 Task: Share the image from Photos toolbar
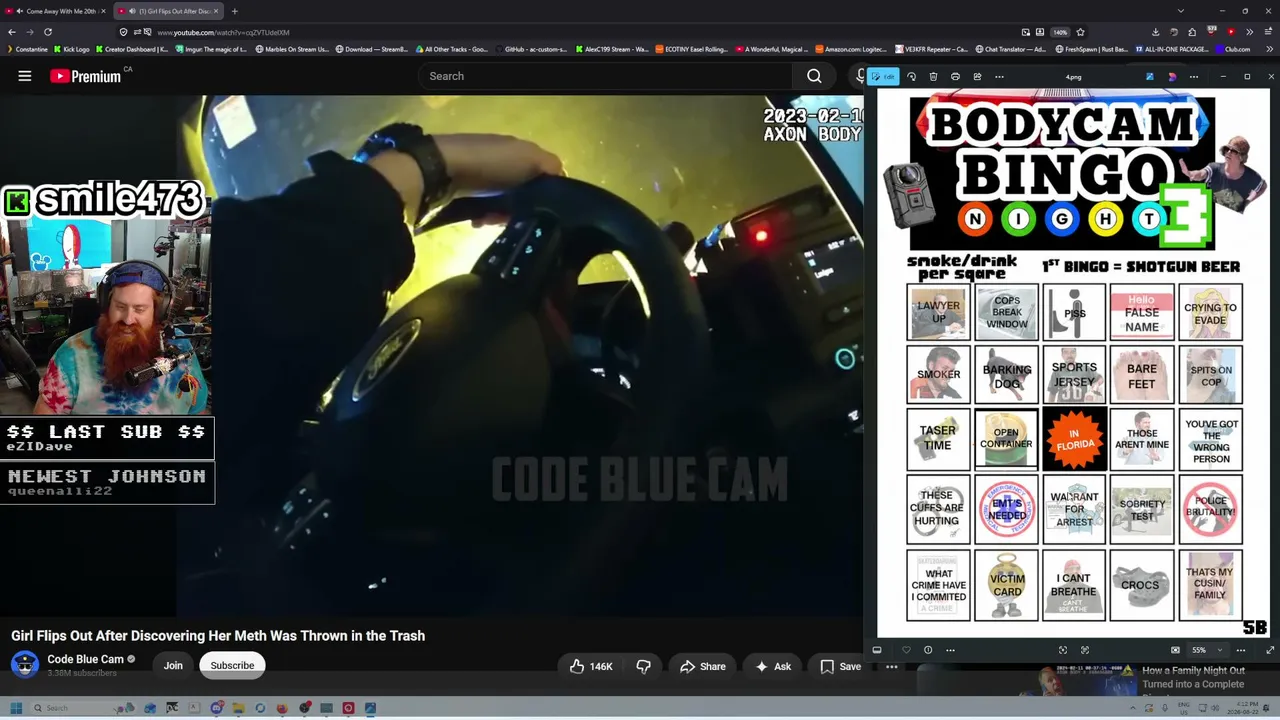977,77
